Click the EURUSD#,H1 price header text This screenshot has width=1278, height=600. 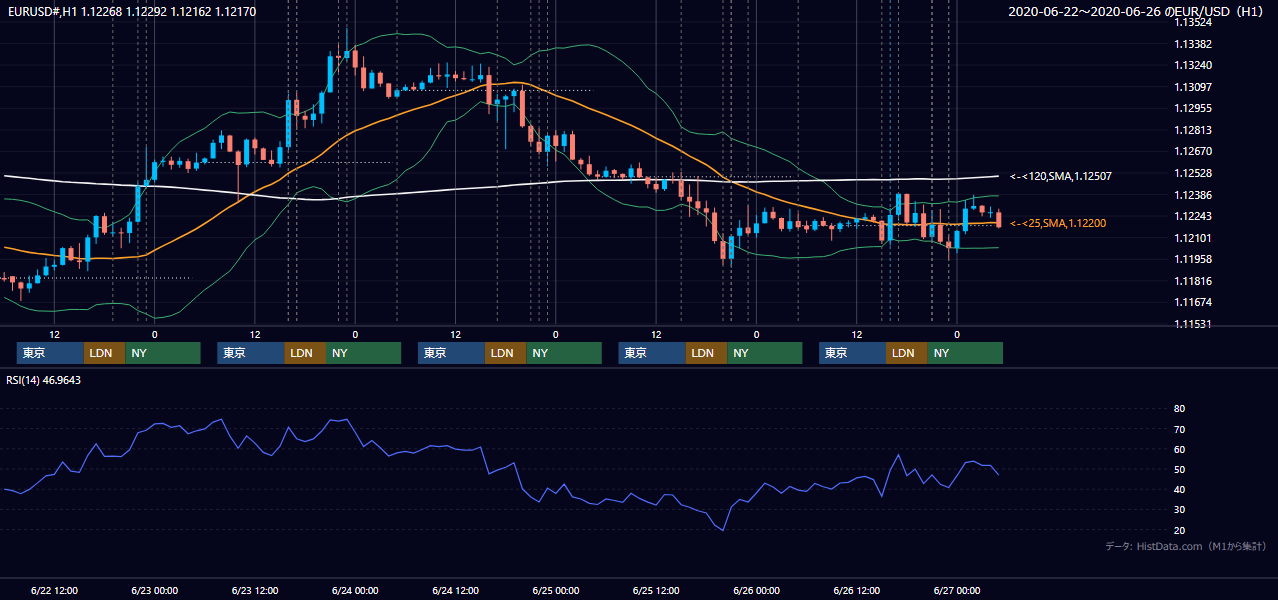click(130, 11)
